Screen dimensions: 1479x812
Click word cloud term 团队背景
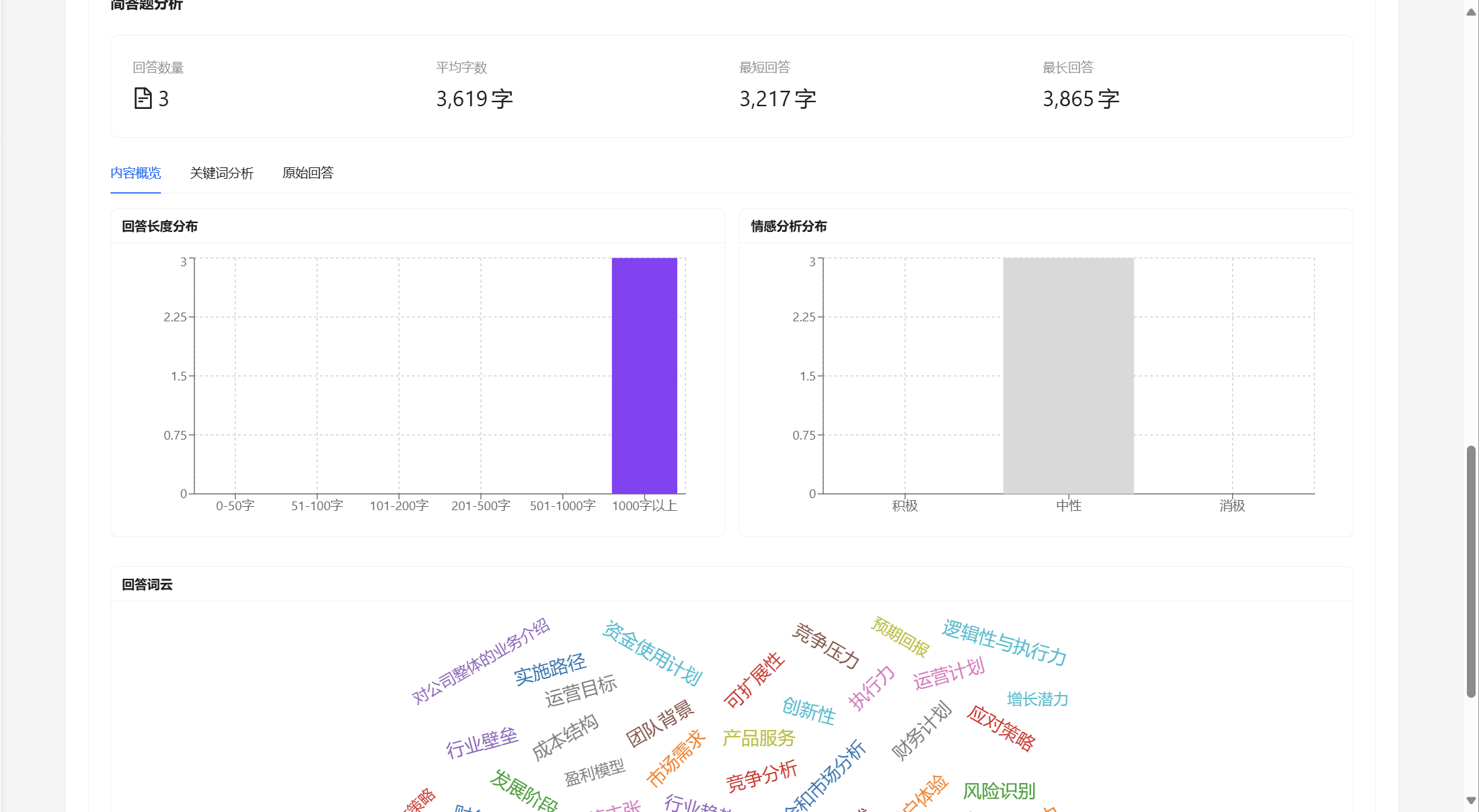(x=660, y=723)
